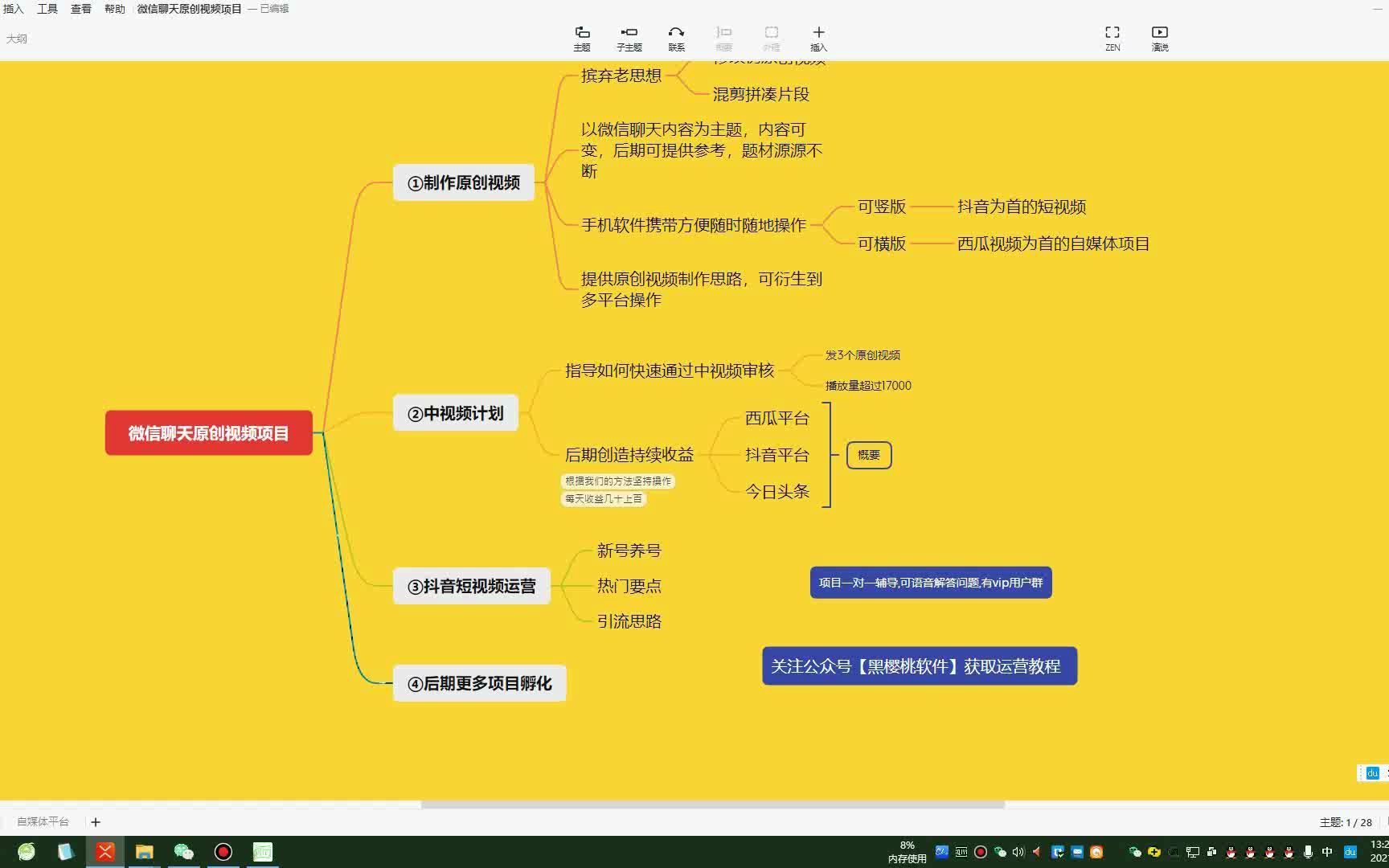Viewport: 1389px width, 868px height.
Task: Select the ①制作原创视频 main topic
Action: tap(464, 182)
